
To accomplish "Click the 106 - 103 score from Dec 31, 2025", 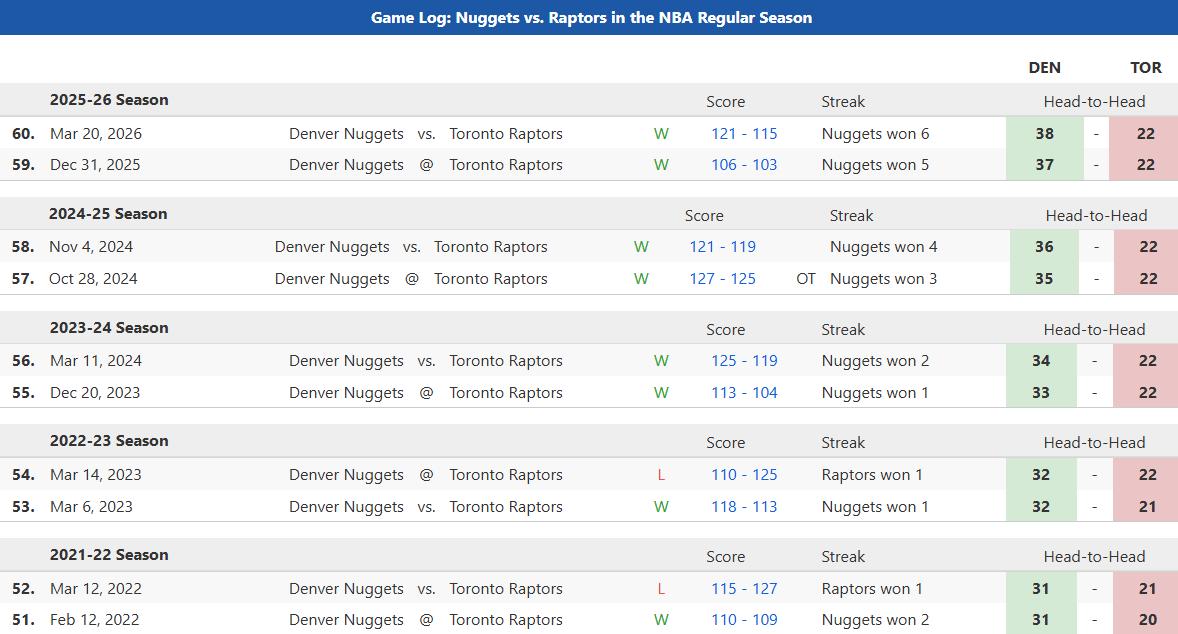I will point(744,165).
